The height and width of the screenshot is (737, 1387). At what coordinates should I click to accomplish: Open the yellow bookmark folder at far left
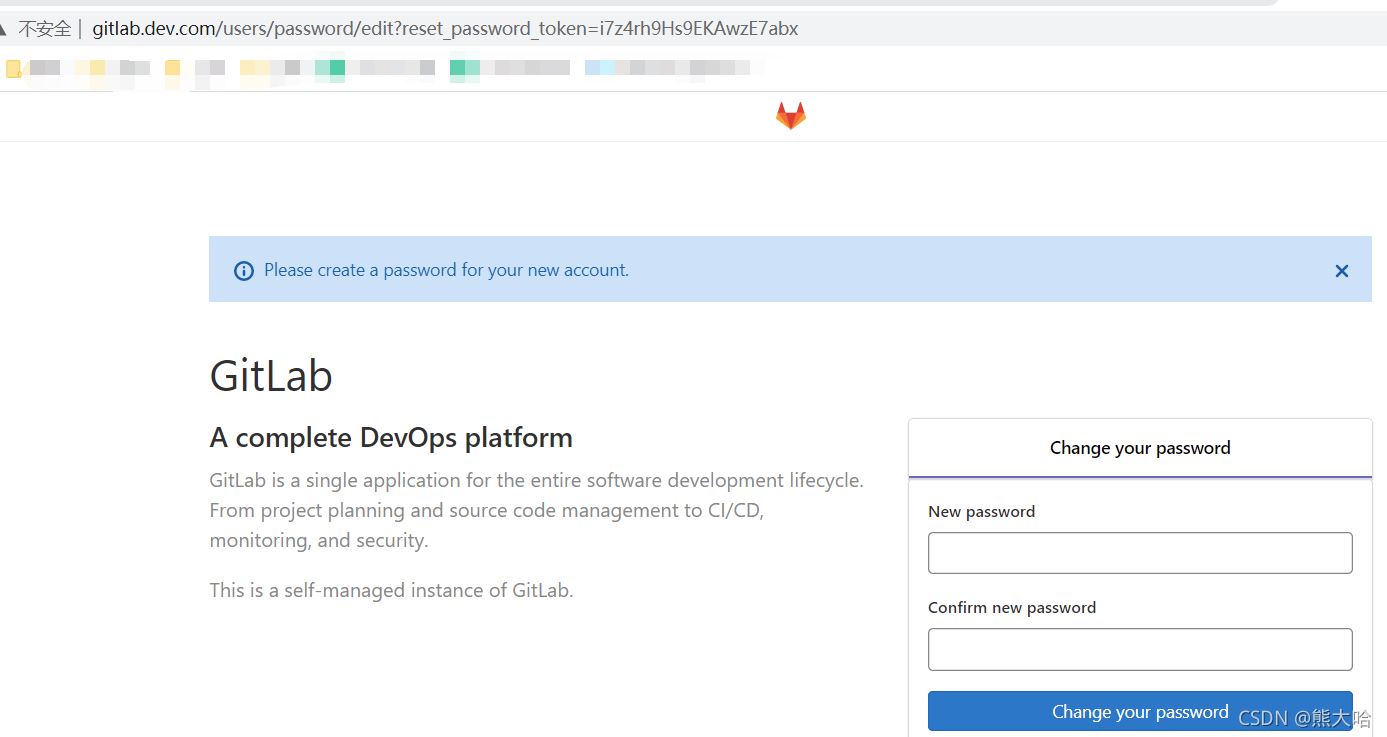13,68
